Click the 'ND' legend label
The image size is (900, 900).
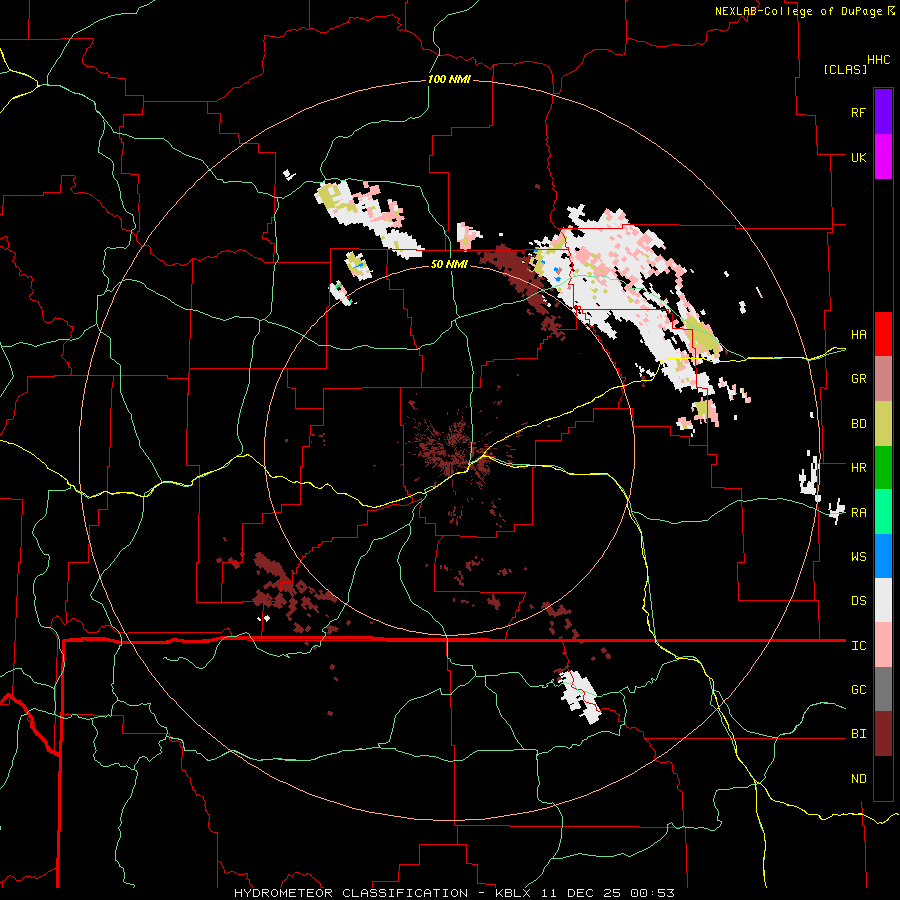pyautogui.click(x=858, y=778)
